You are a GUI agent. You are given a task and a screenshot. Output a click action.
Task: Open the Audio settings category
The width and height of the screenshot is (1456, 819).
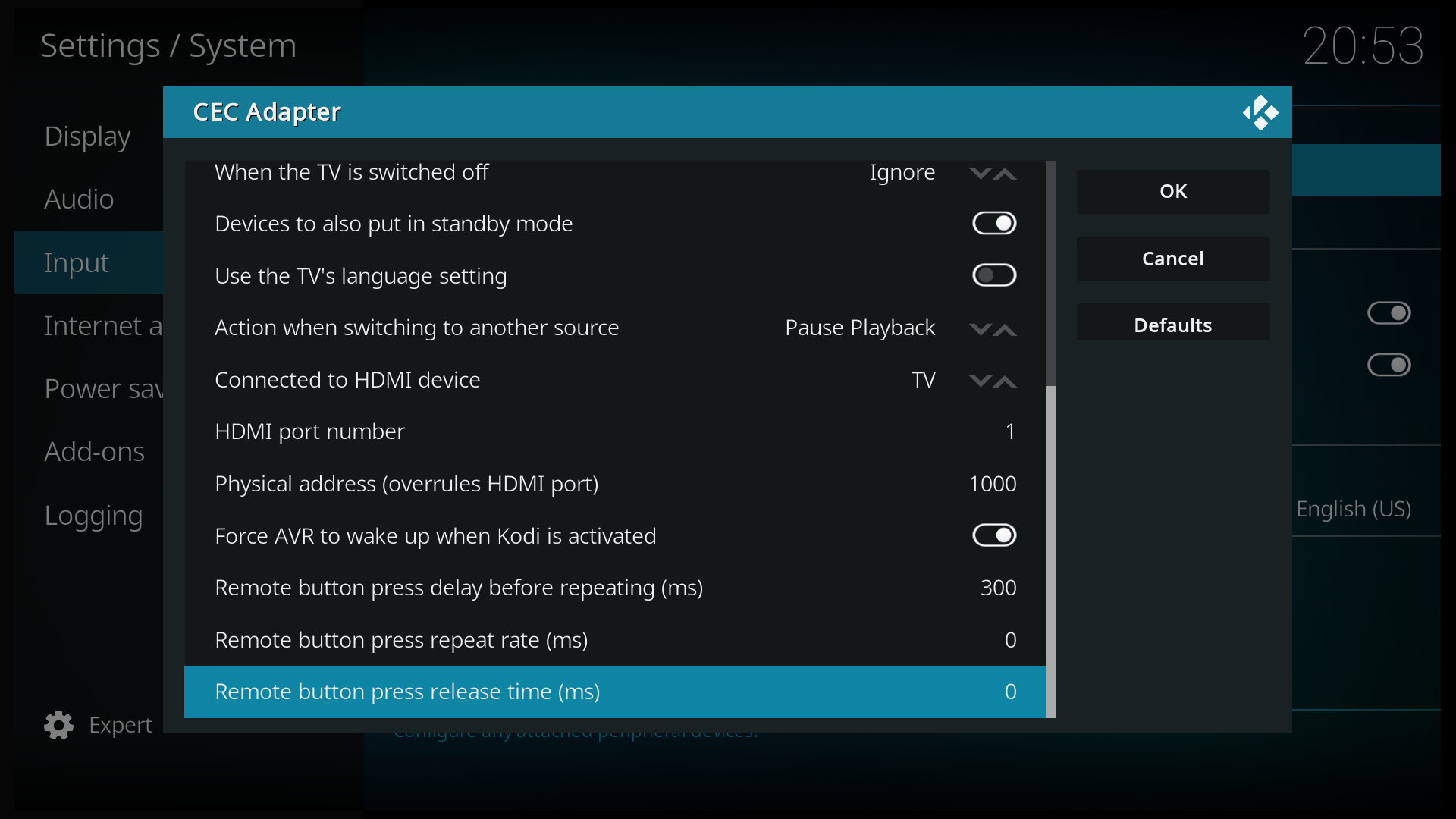[x=80, y=199]
